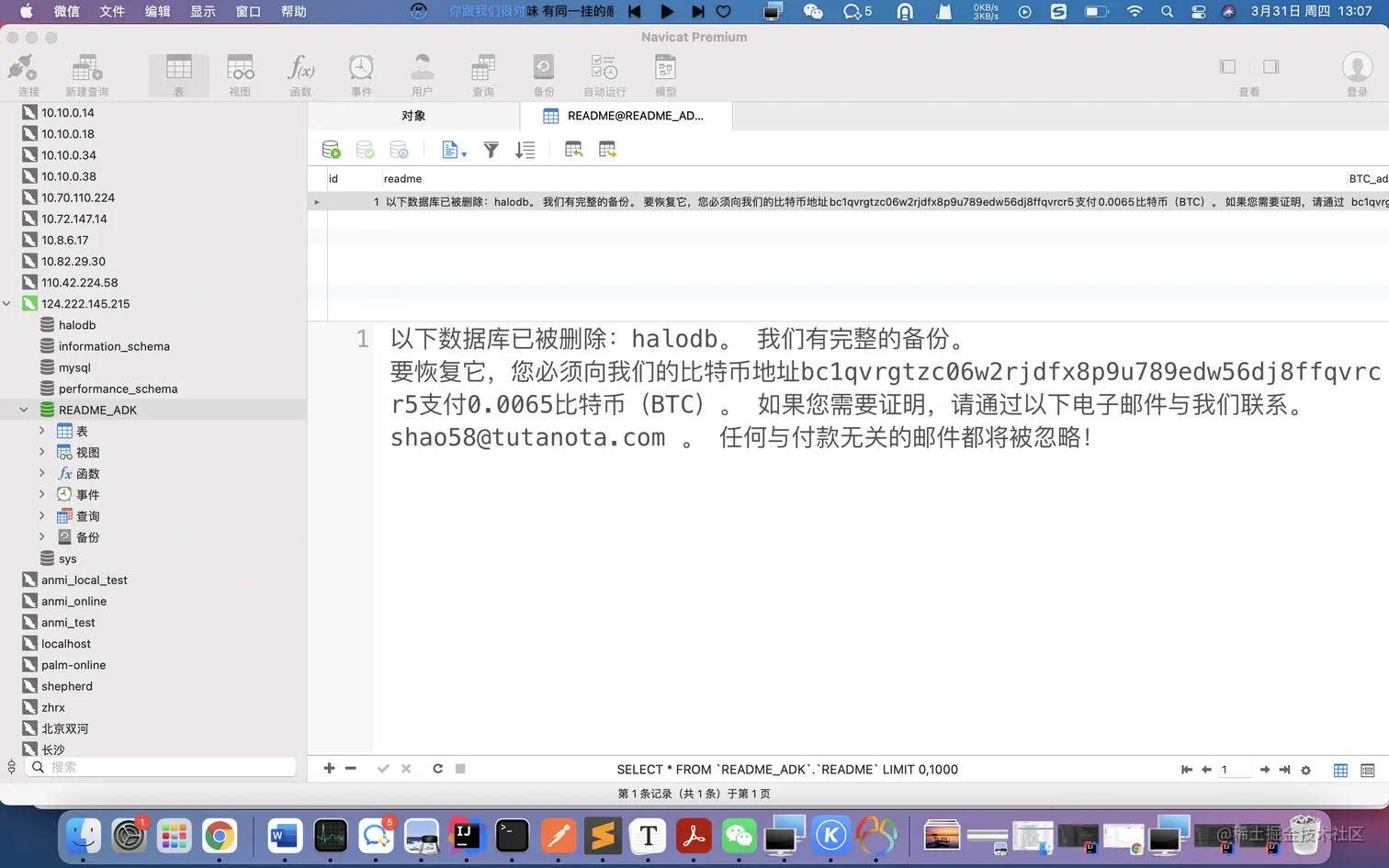Click the export table icon
This screenshot has width=1389, height=868.
click(607, 150)
